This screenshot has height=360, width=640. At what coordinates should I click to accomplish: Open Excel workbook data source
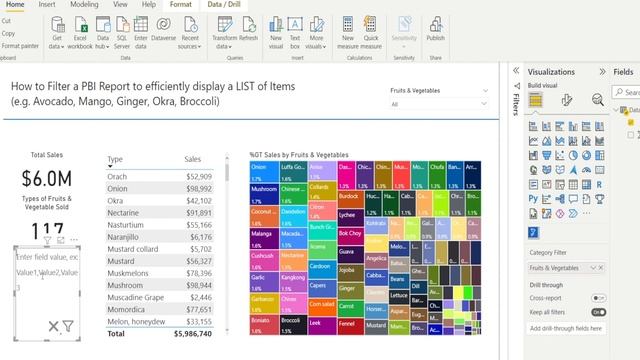click(x=80, y=33)
